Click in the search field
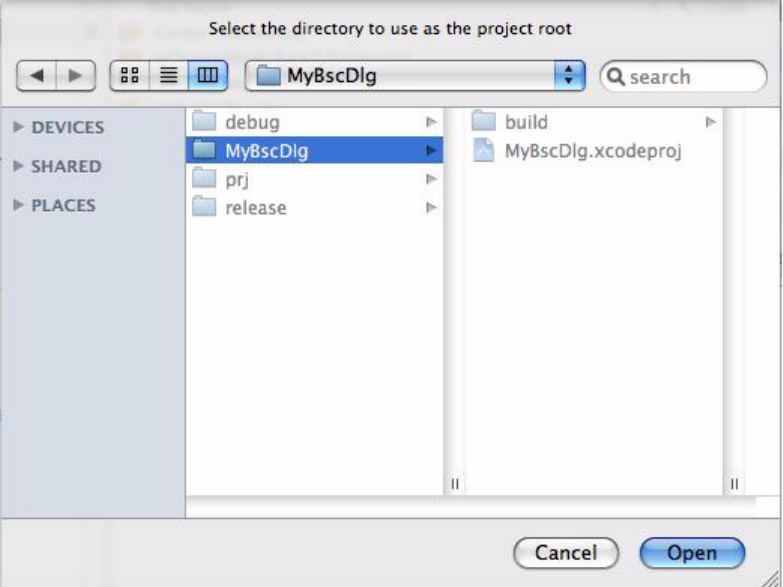 coord(683,76)
